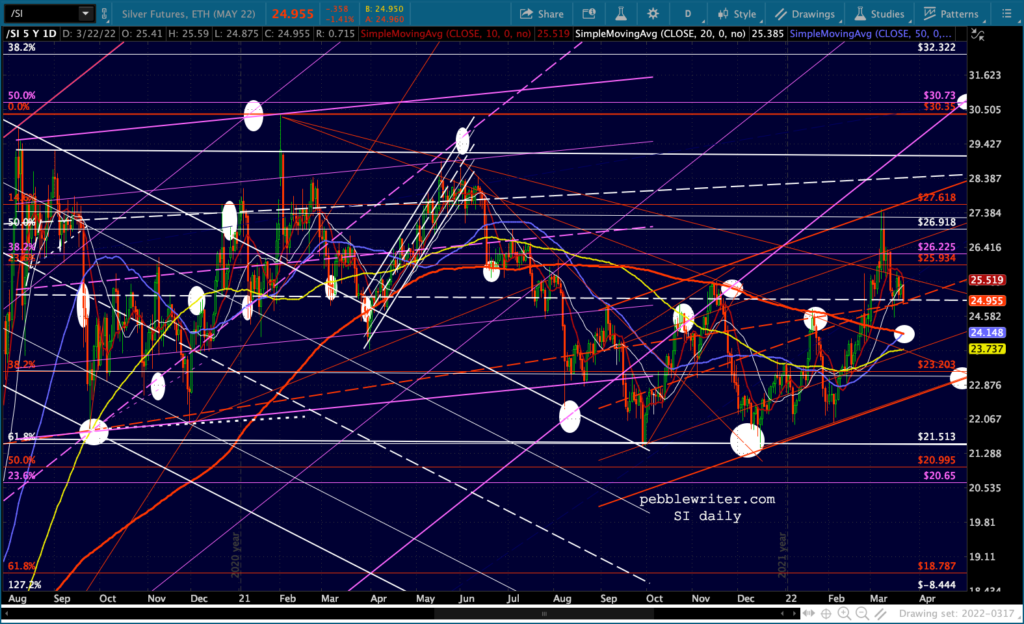Open the Drawing set 2022-0317 selector

point(955,614)
